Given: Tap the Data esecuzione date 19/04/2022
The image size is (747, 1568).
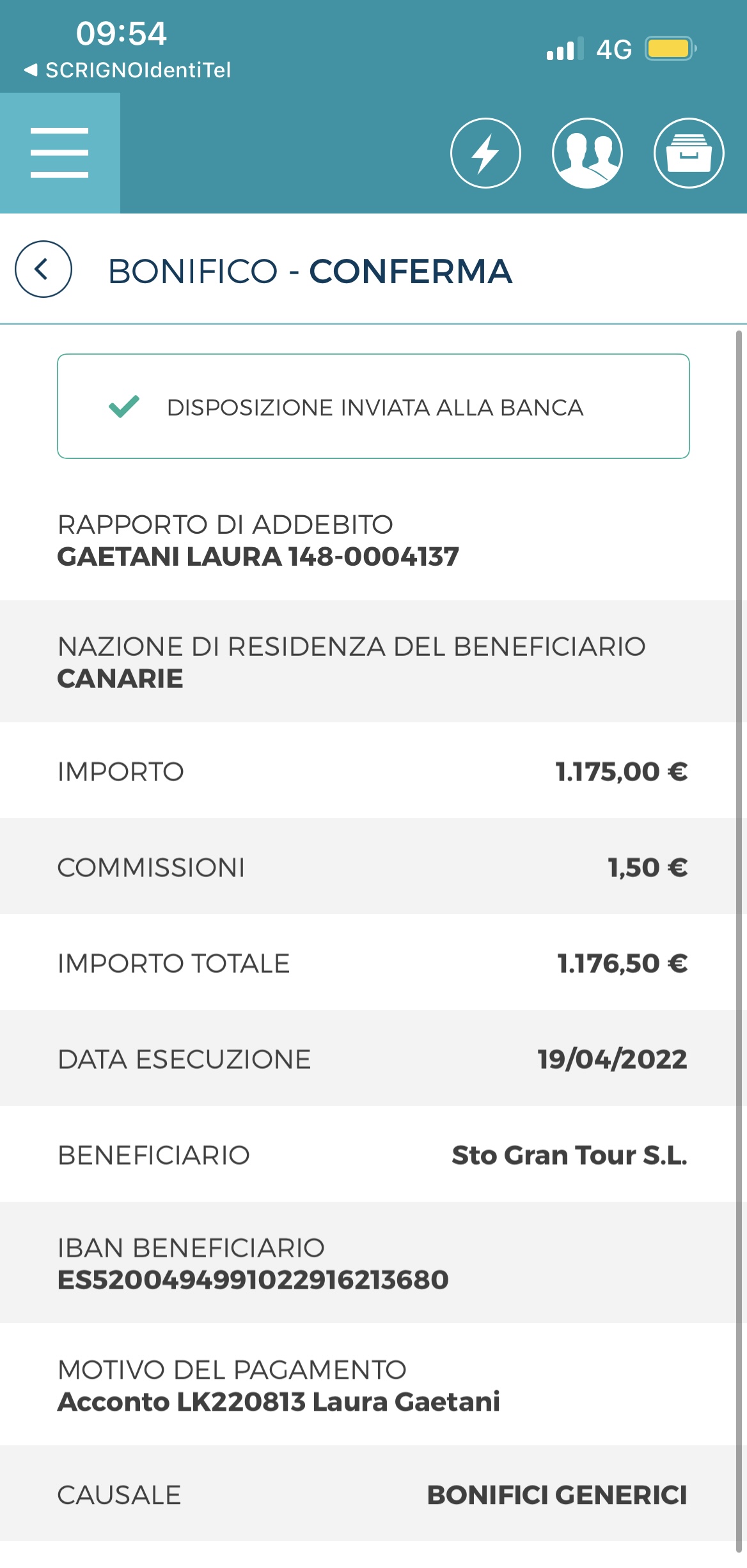Looking at the screenshot, I should [612, 1059].
